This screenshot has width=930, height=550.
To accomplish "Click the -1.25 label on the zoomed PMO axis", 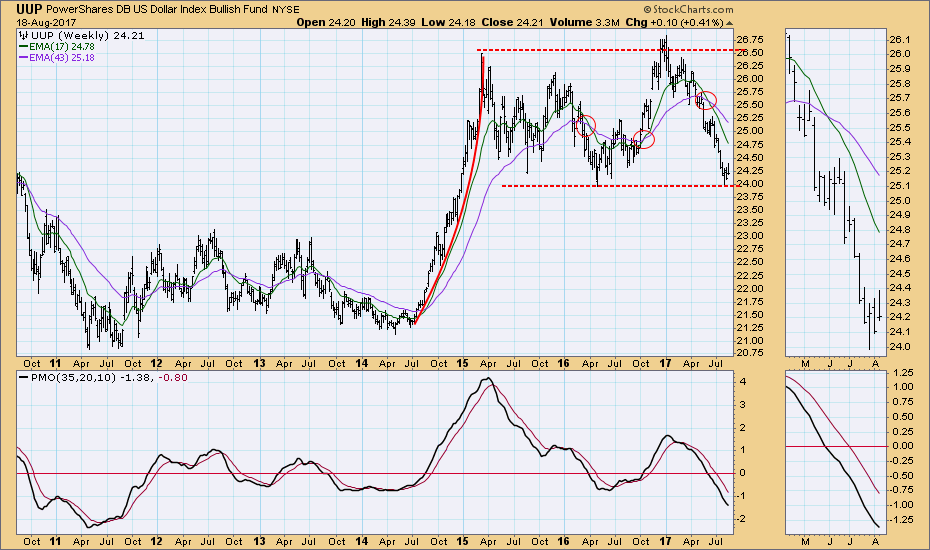I will pyautogui.click(x=902, y=520).
